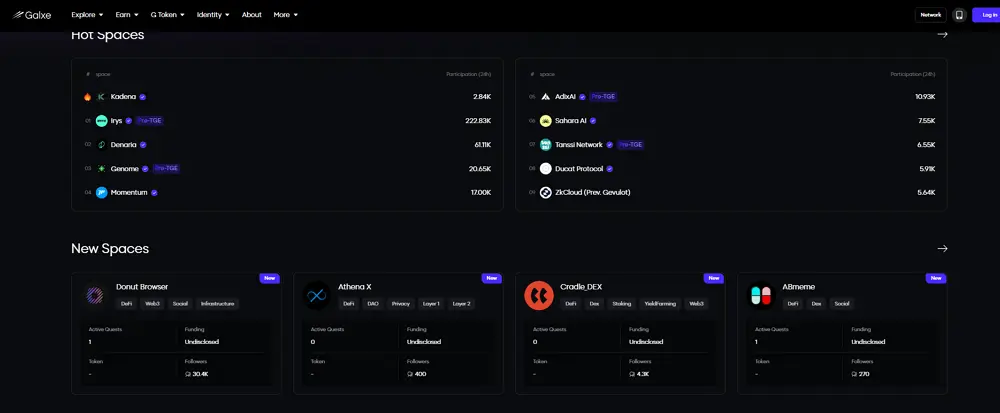Click verified badge next to Kadena
1000x413 pixels.
(143, 97)
